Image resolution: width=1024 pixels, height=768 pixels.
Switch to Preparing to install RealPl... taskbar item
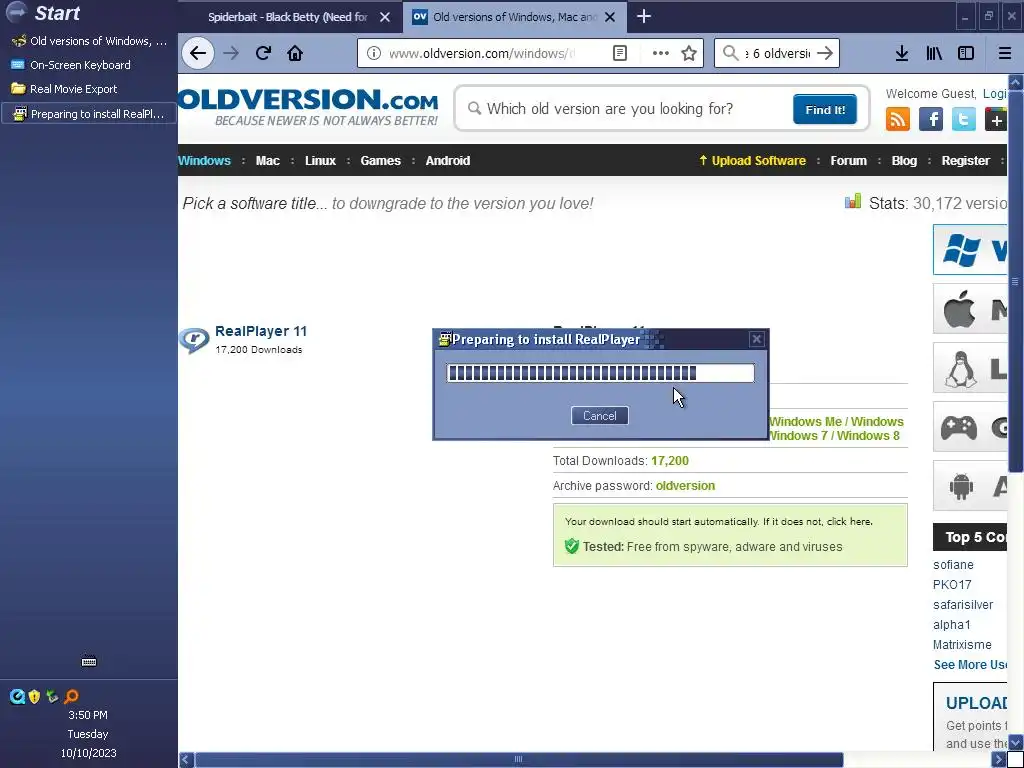pos(89,114)
